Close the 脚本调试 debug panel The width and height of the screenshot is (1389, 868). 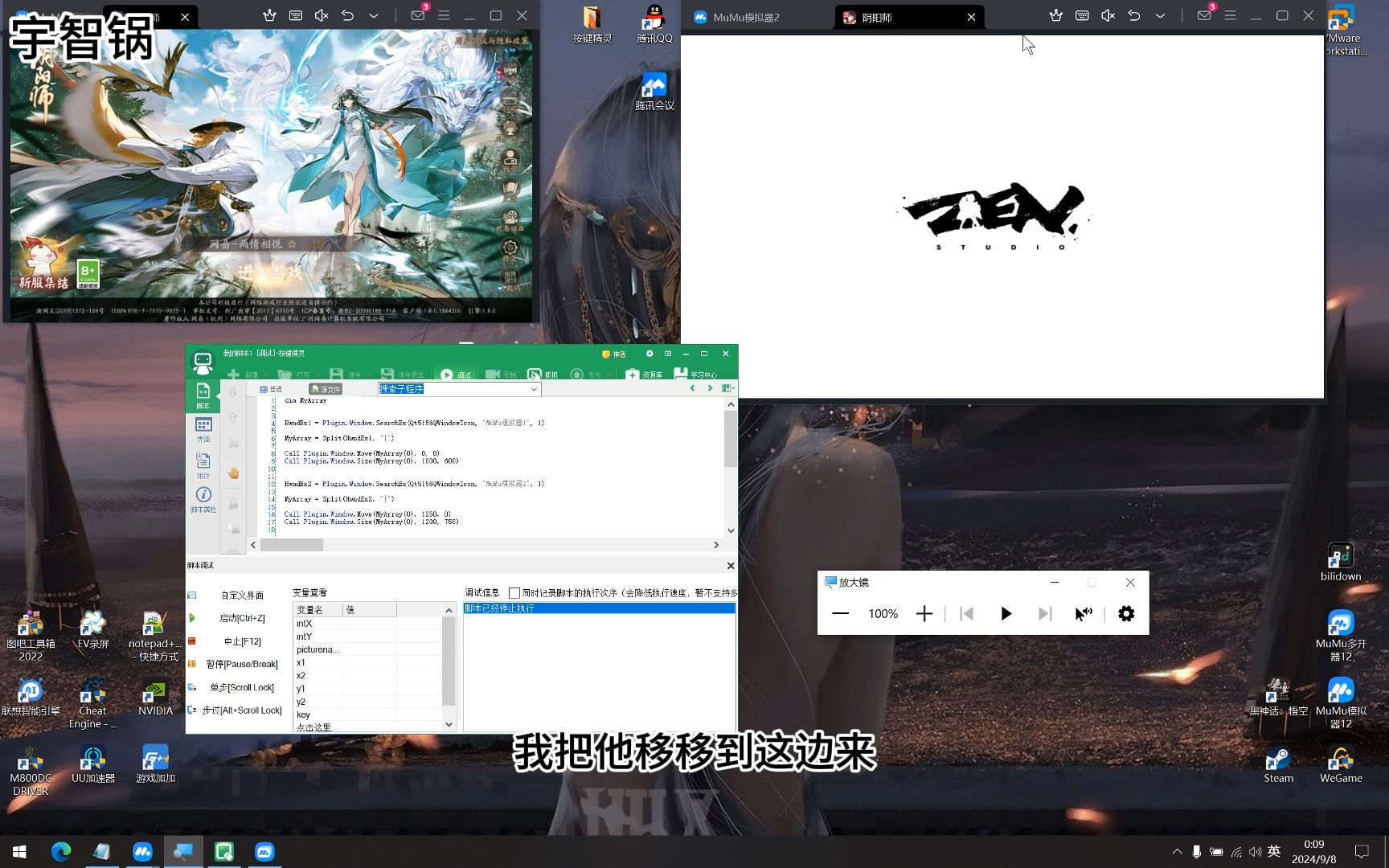click(730, 566)
